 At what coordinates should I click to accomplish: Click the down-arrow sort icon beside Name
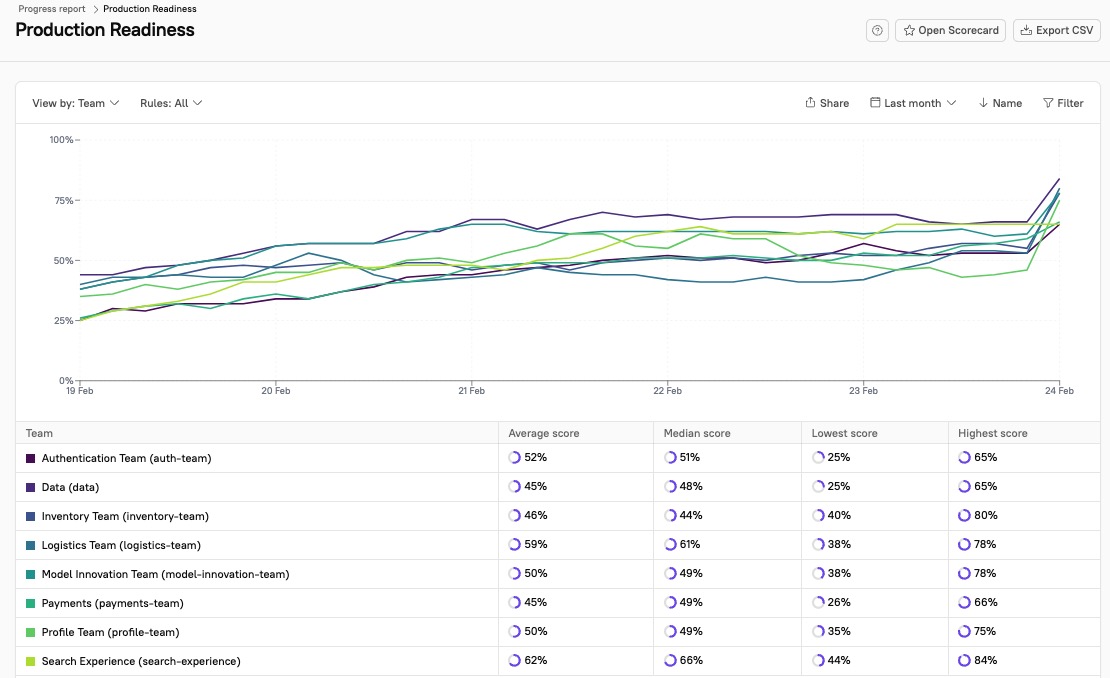tap(983, 103)
